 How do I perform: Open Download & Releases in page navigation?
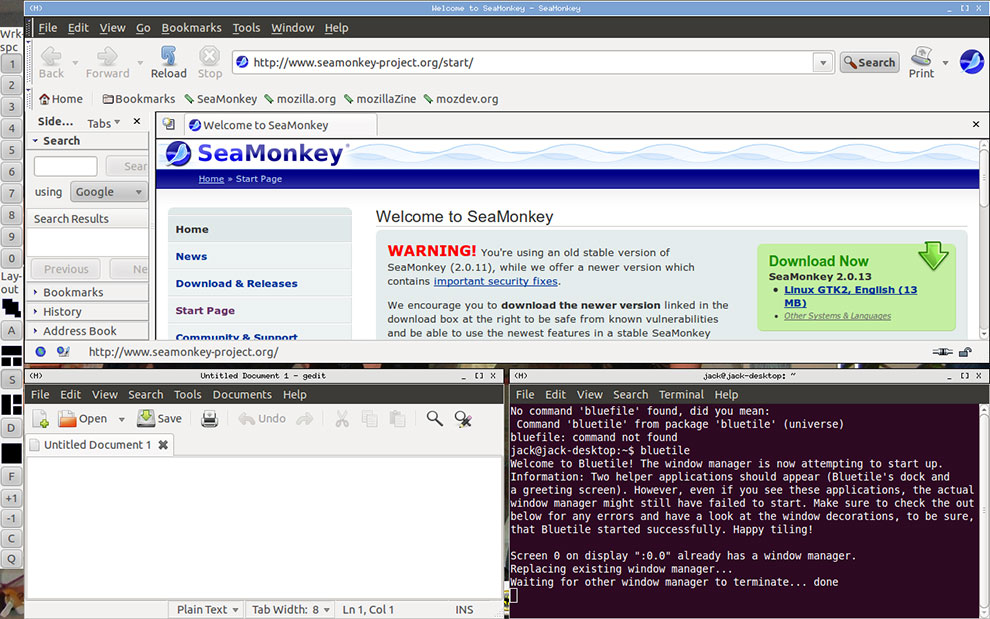(x=236, y=284)
